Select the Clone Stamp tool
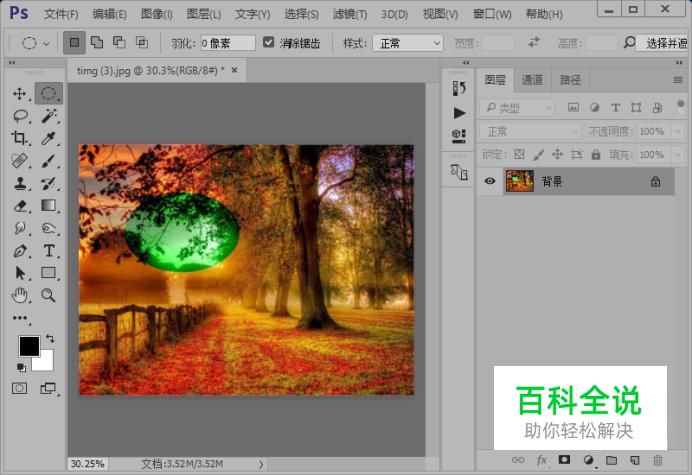This screenshot has height=475, width=692. 19,183
